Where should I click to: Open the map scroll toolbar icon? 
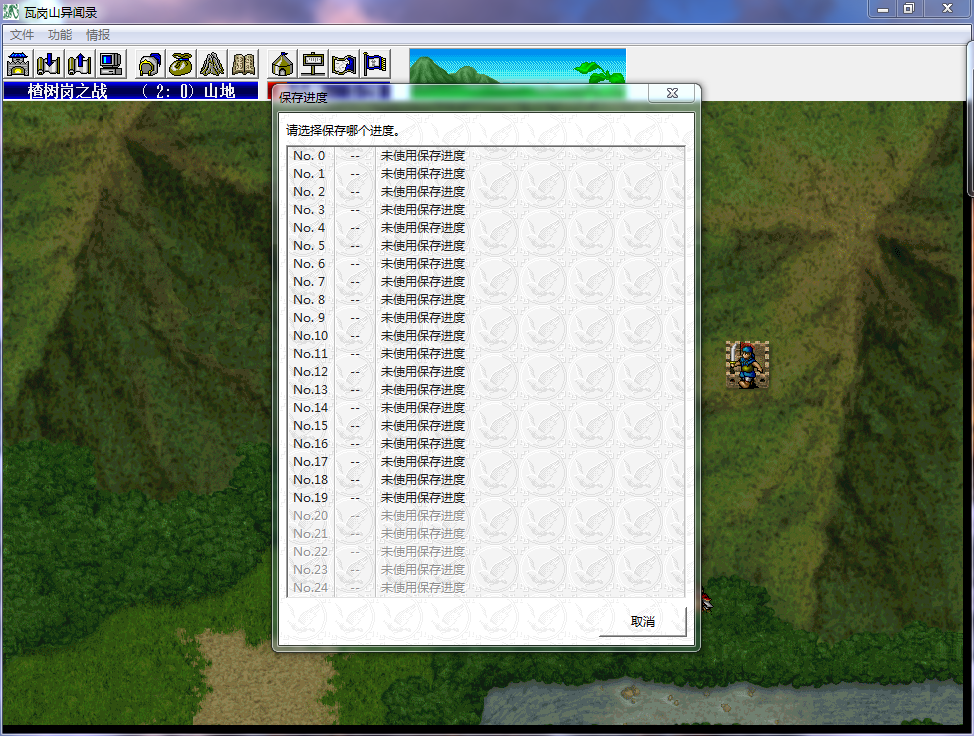[x=345, y=63]
